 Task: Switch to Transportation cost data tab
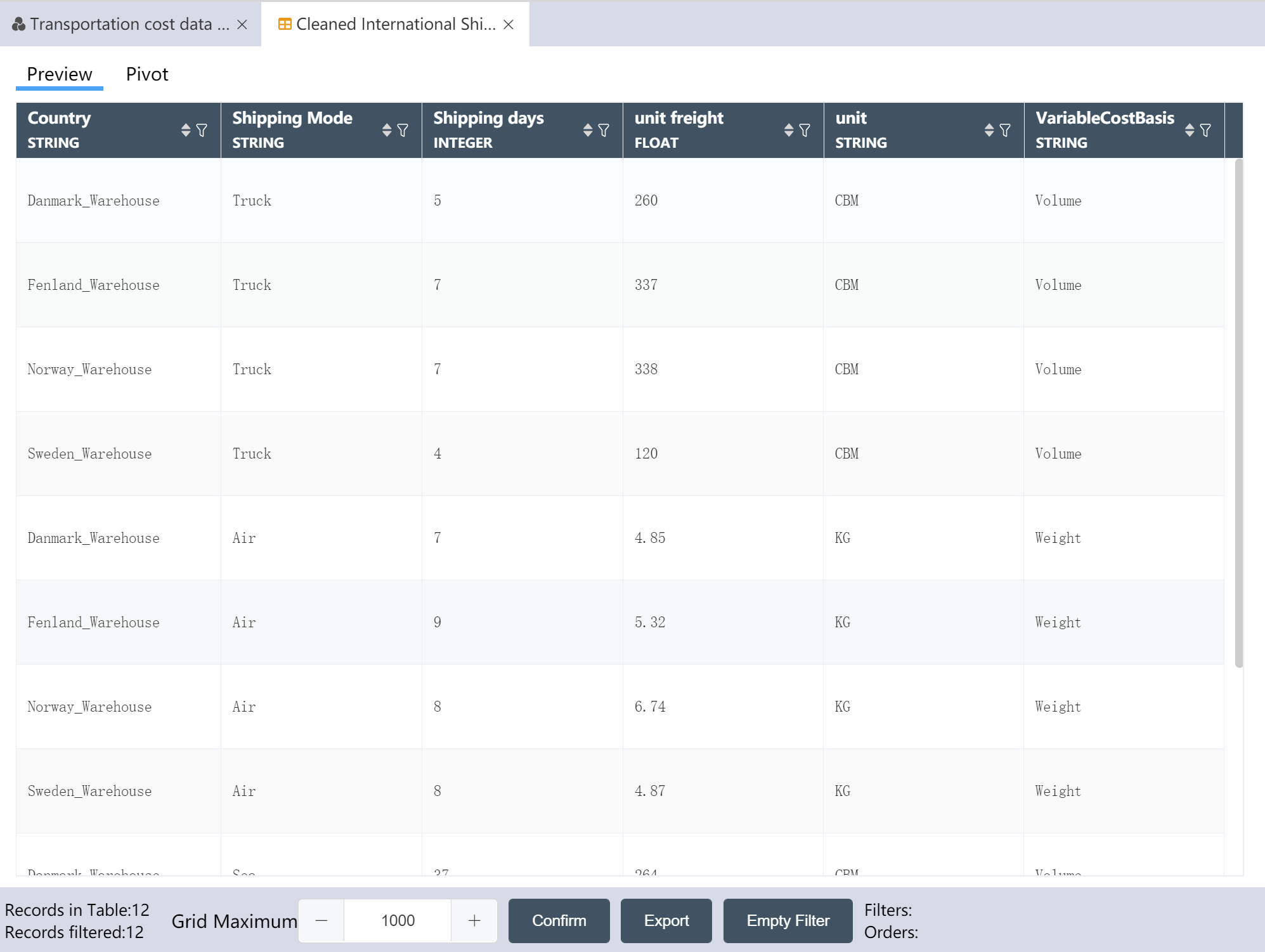pos(130,24)
